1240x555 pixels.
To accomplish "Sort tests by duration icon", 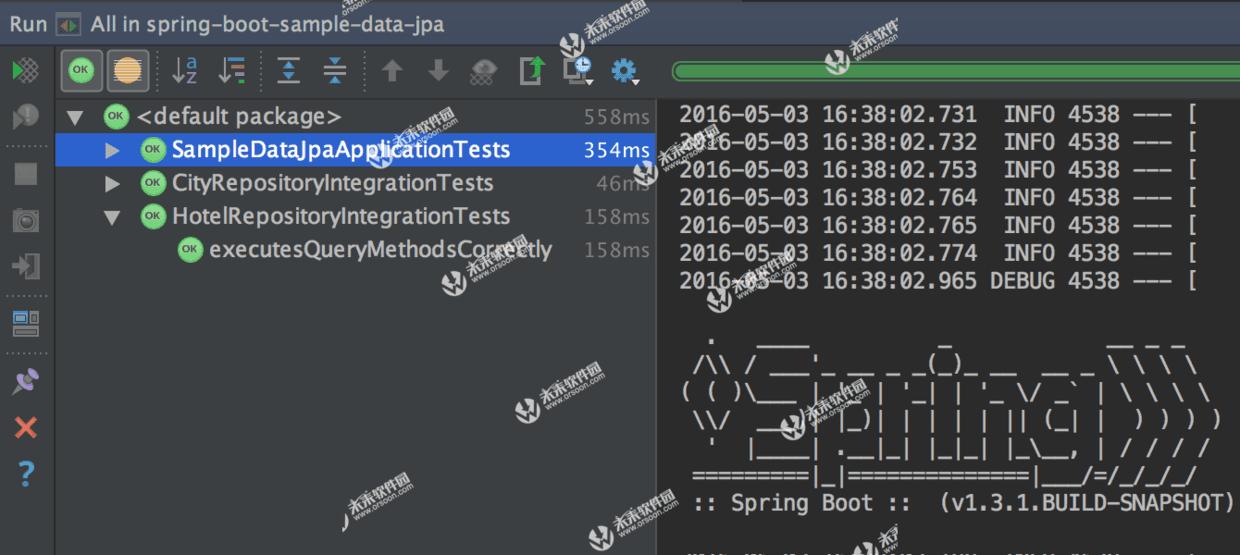I will point(232,71).
